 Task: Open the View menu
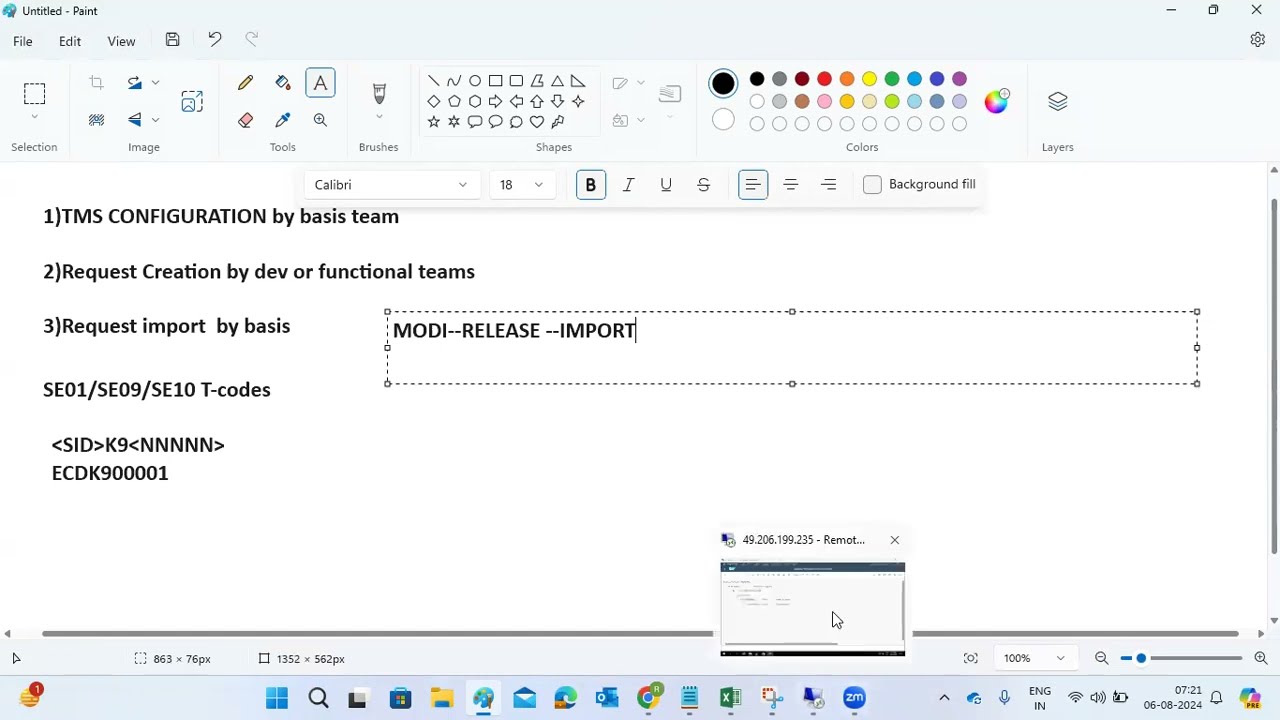pyautogui.click(x=121, y=41)
